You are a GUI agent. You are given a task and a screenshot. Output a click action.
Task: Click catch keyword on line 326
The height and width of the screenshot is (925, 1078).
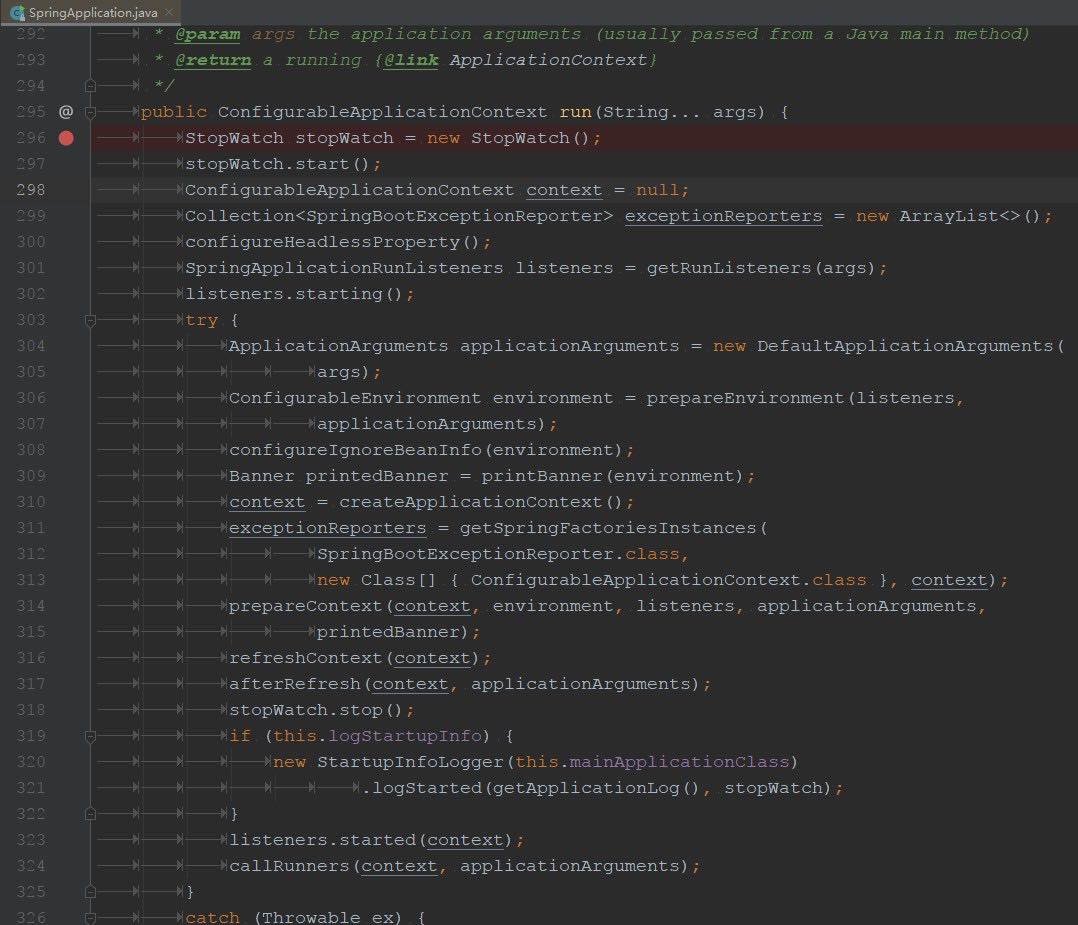coord(212,917)
